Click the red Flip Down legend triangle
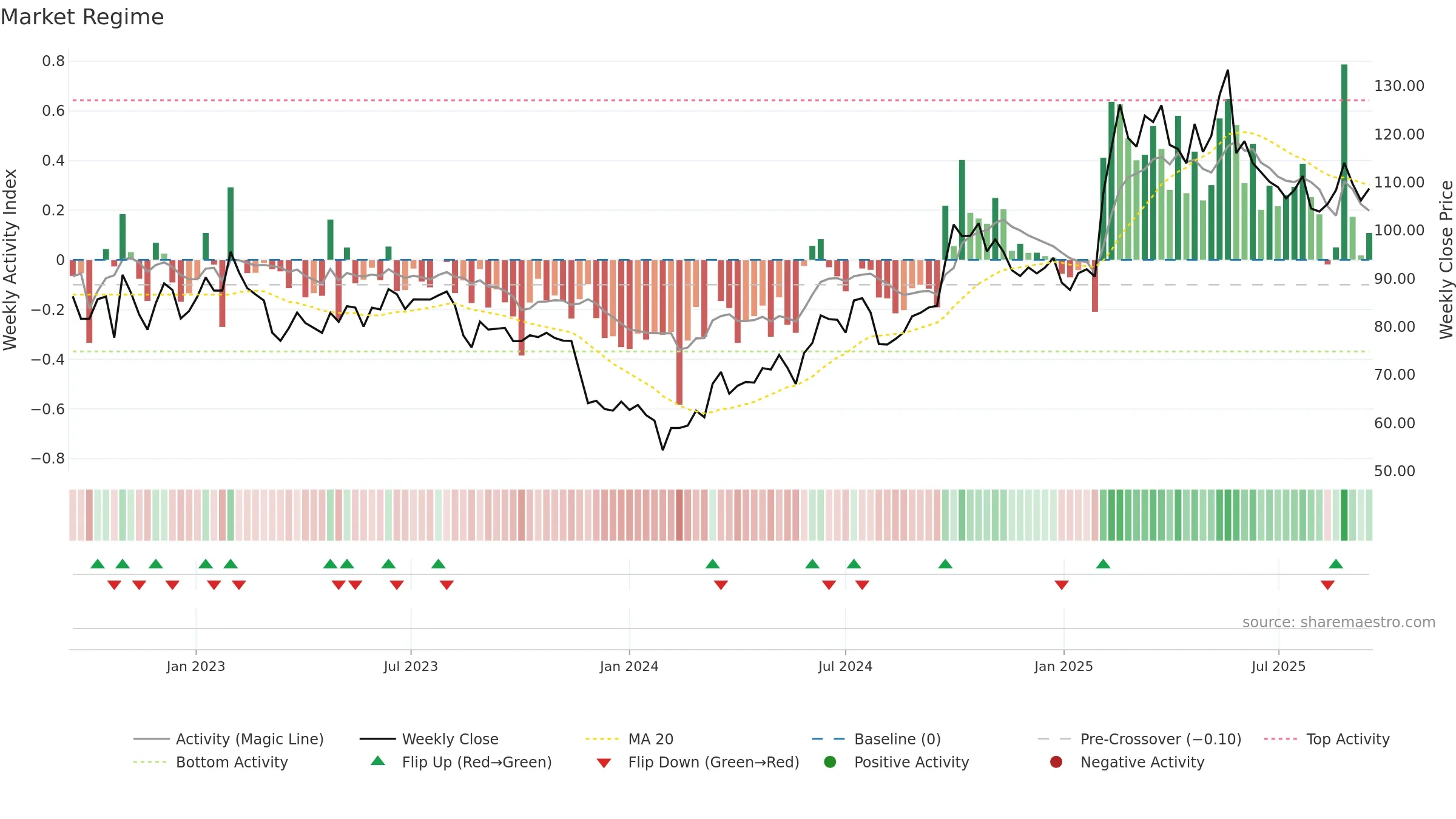Viewport: 1456px width, 819px height. (604, 763)
